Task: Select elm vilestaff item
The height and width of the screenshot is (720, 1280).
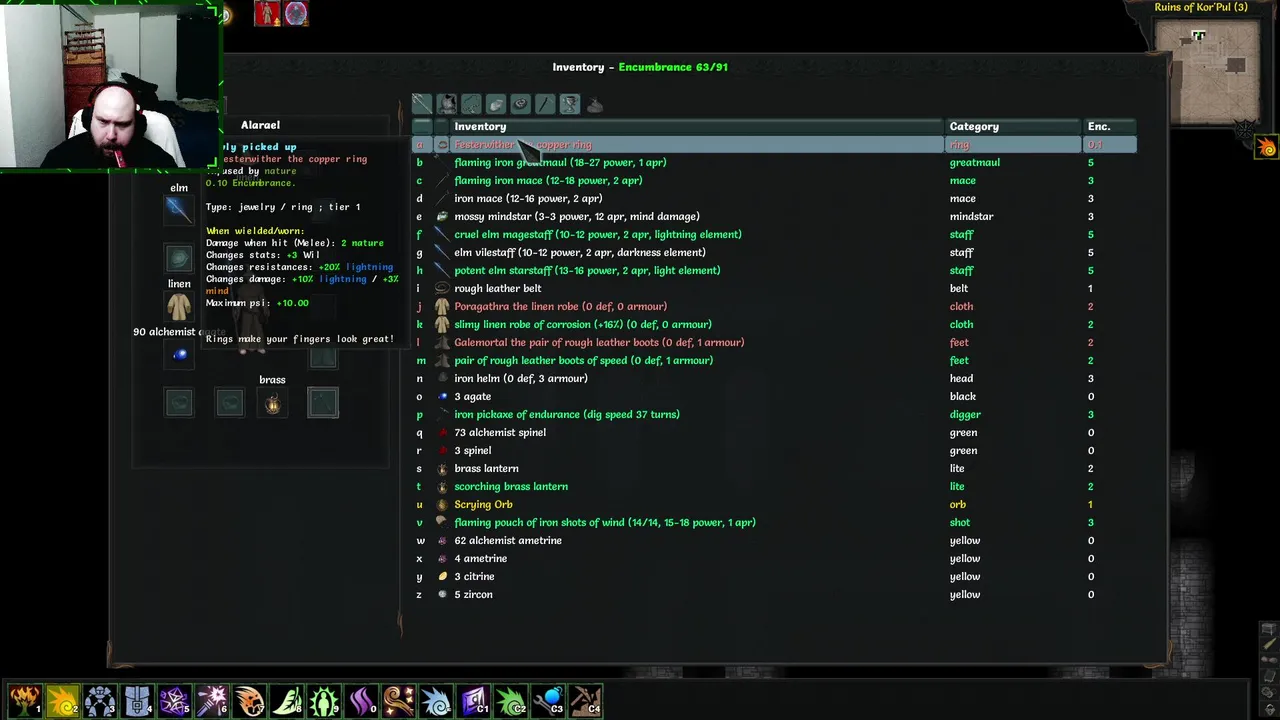Action: [774, 252]
